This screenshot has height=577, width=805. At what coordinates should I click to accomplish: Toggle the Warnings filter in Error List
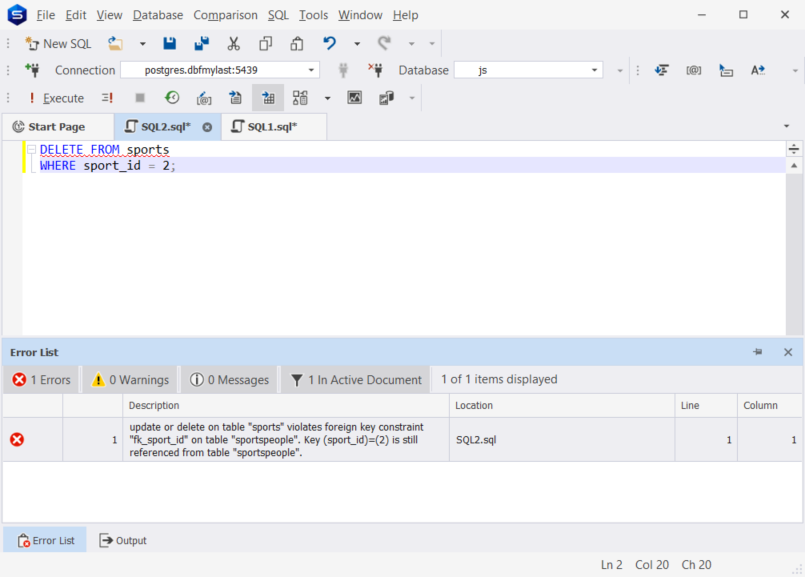130,380
